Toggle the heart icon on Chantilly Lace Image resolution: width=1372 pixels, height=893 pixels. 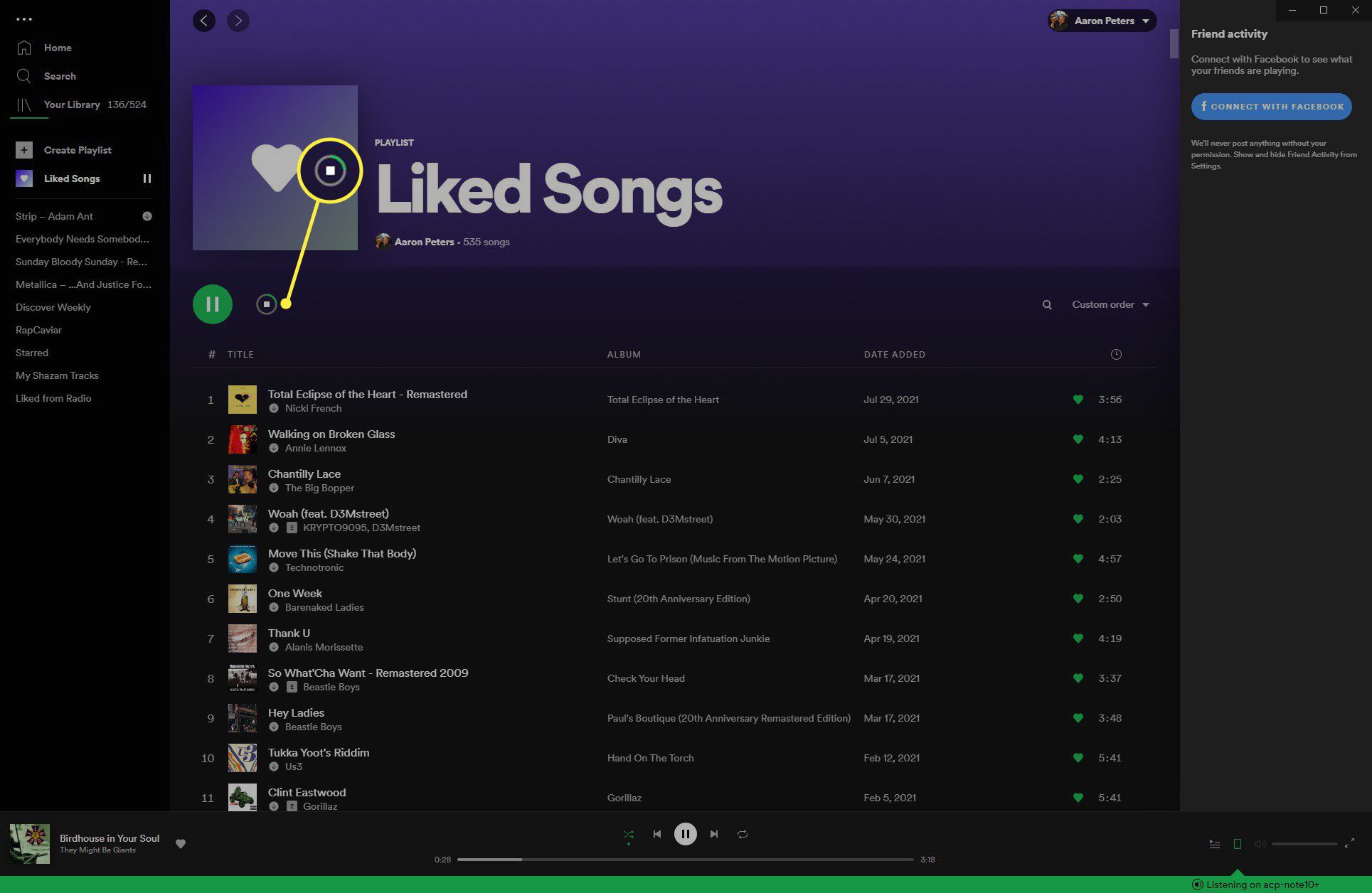tap(1076, 479)
